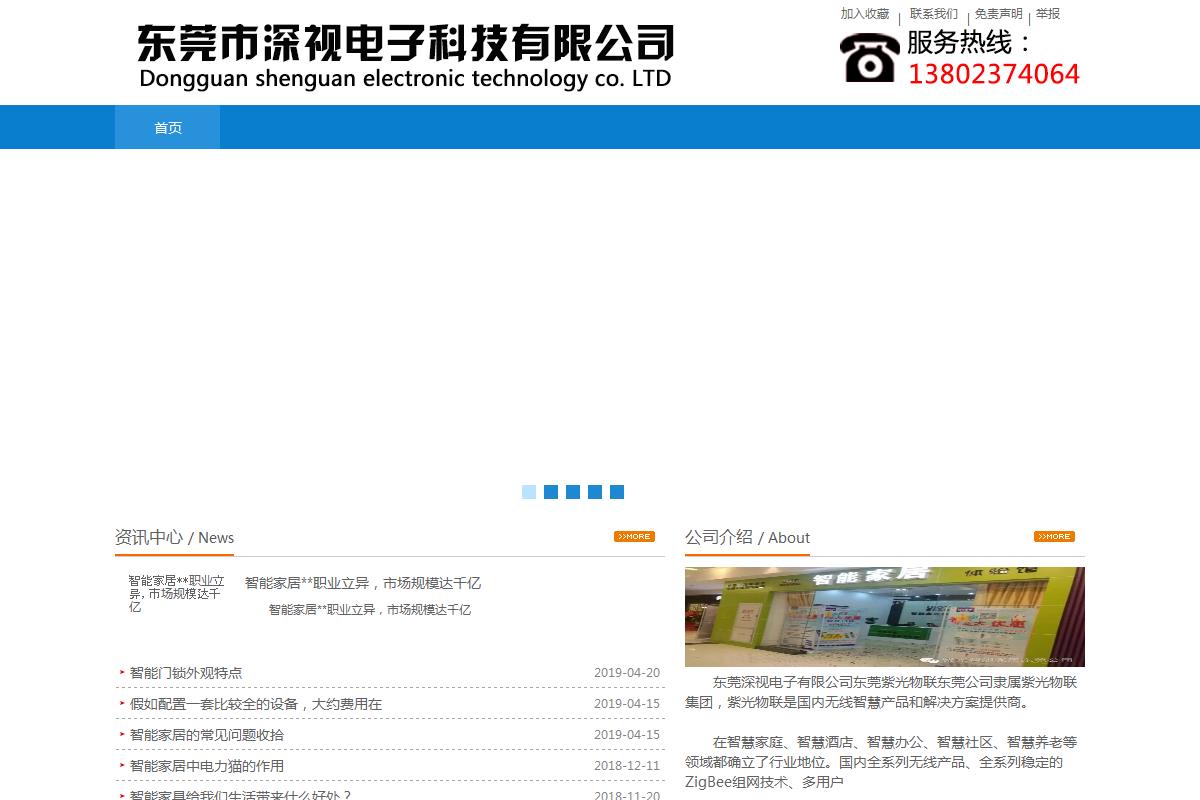Open news item 智能家居的常见问题收拾
Image resolution: width=1200 pixels, height=800 pixels.
207,735
